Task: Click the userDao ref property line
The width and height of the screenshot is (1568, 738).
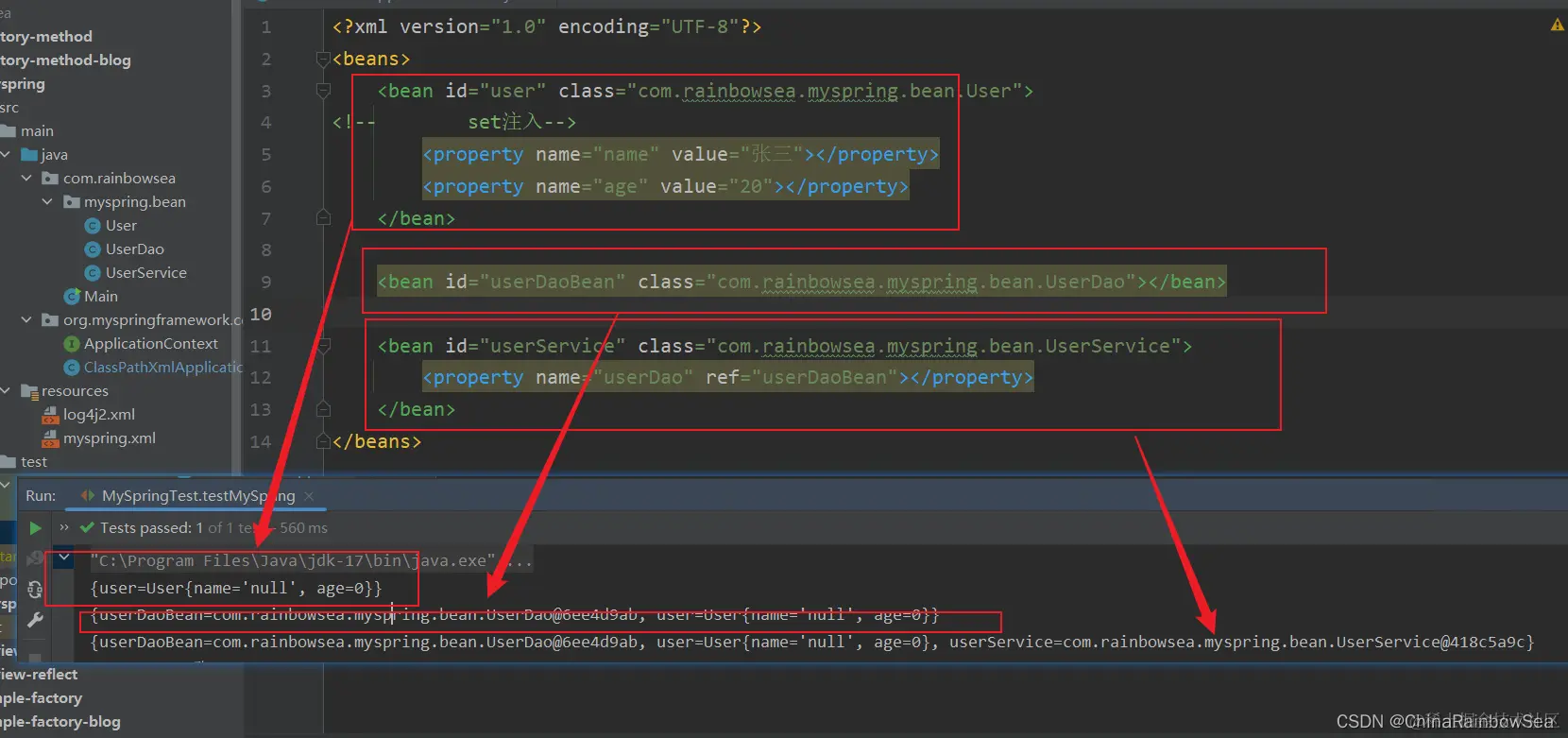Action: click(727, 377)
